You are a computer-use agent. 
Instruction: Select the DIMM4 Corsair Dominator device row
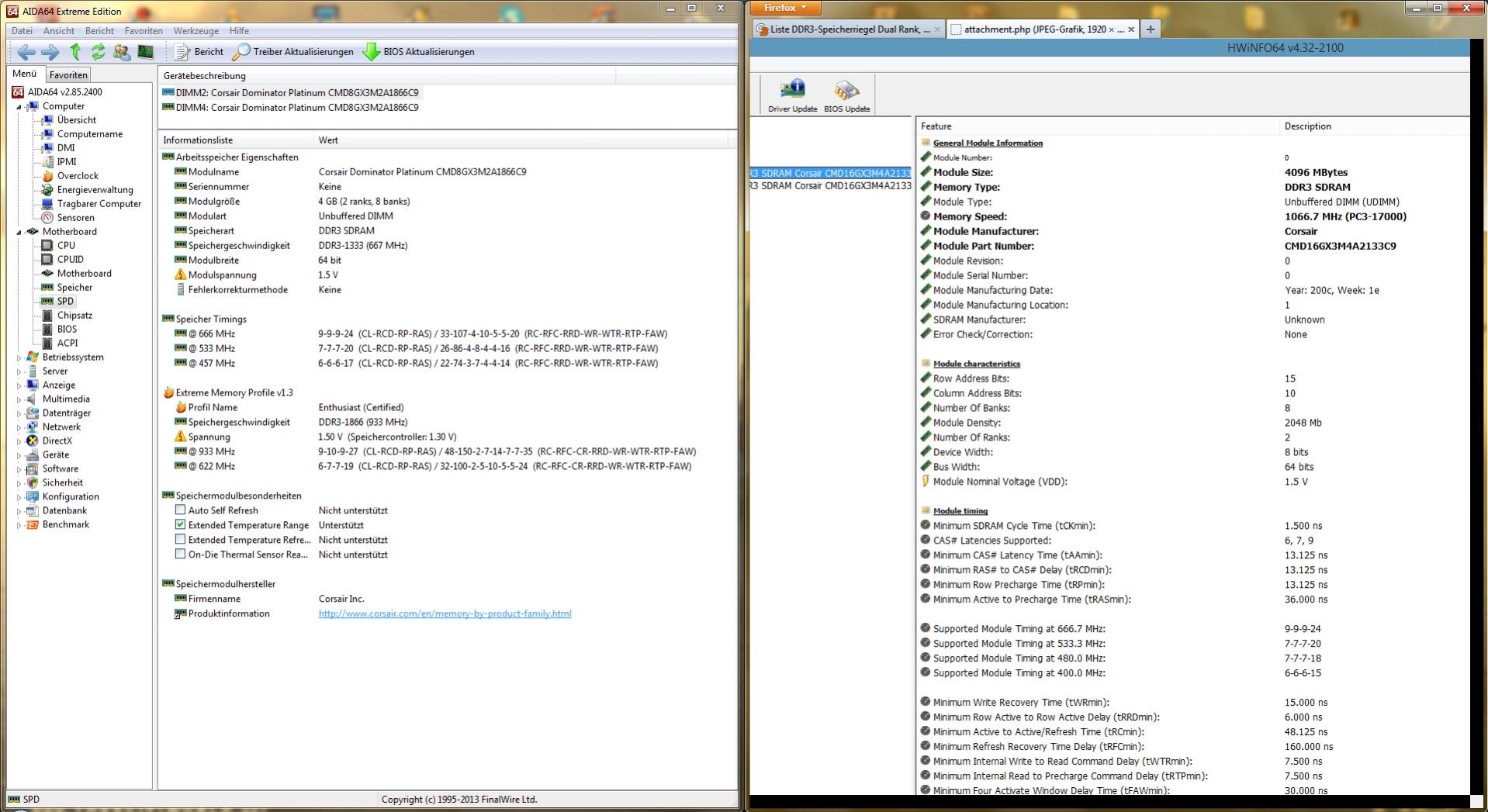point(290,108)
